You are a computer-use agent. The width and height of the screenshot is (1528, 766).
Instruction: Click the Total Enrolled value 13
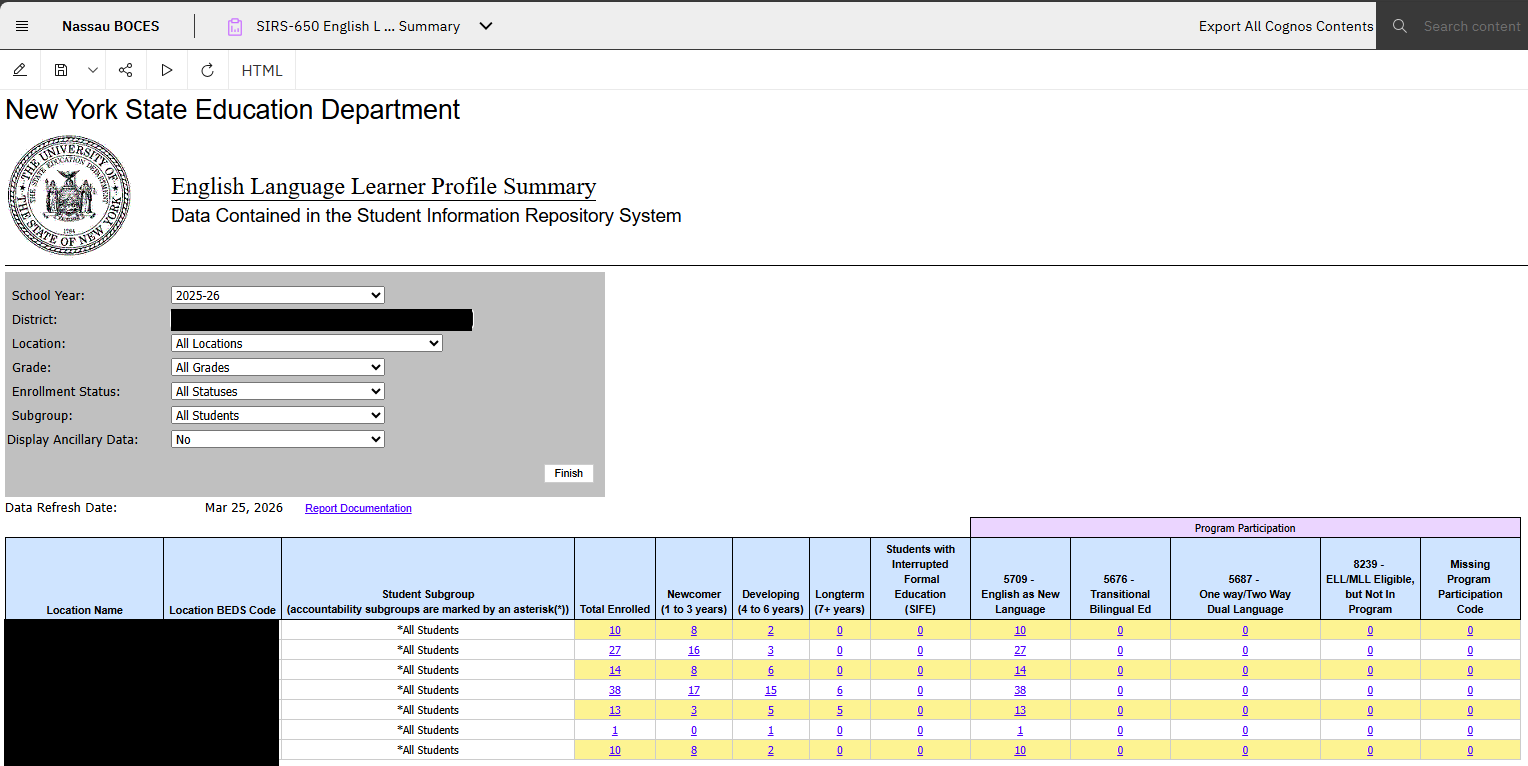tap(614, 710)
